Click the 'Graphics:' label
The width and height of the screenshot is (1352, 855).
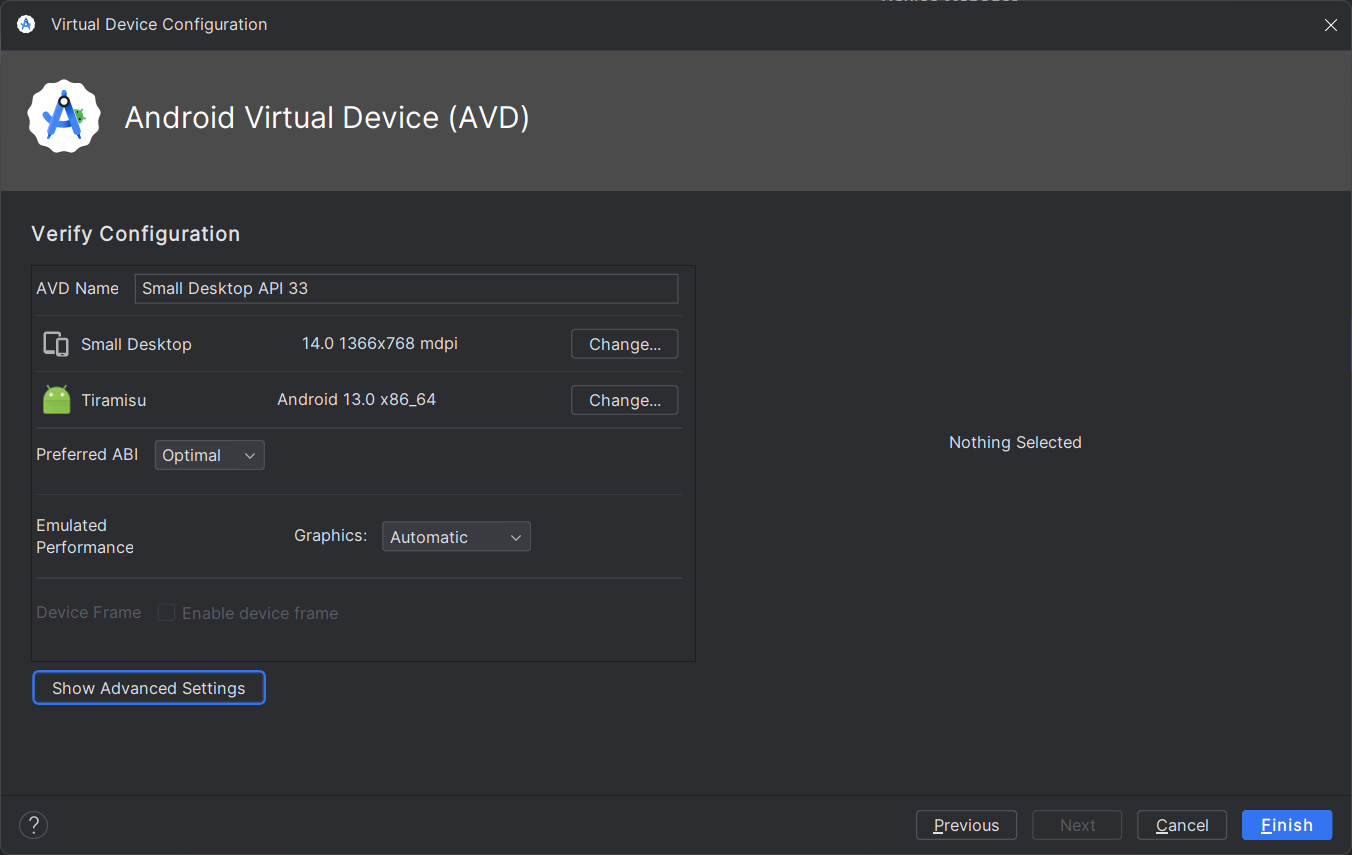pos(331,536)
